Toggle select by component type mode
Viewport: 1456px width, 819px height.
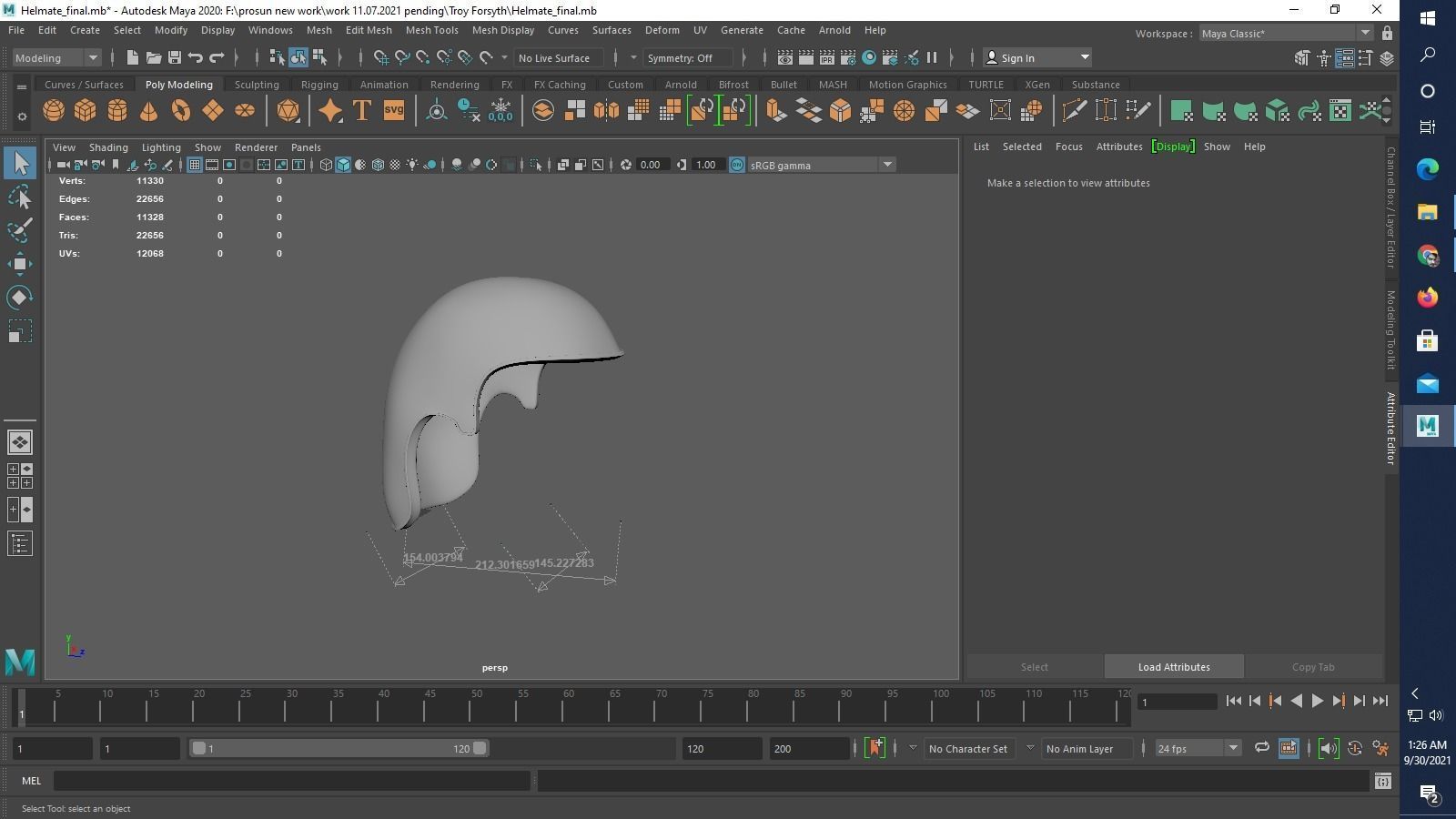coord(319,57)
